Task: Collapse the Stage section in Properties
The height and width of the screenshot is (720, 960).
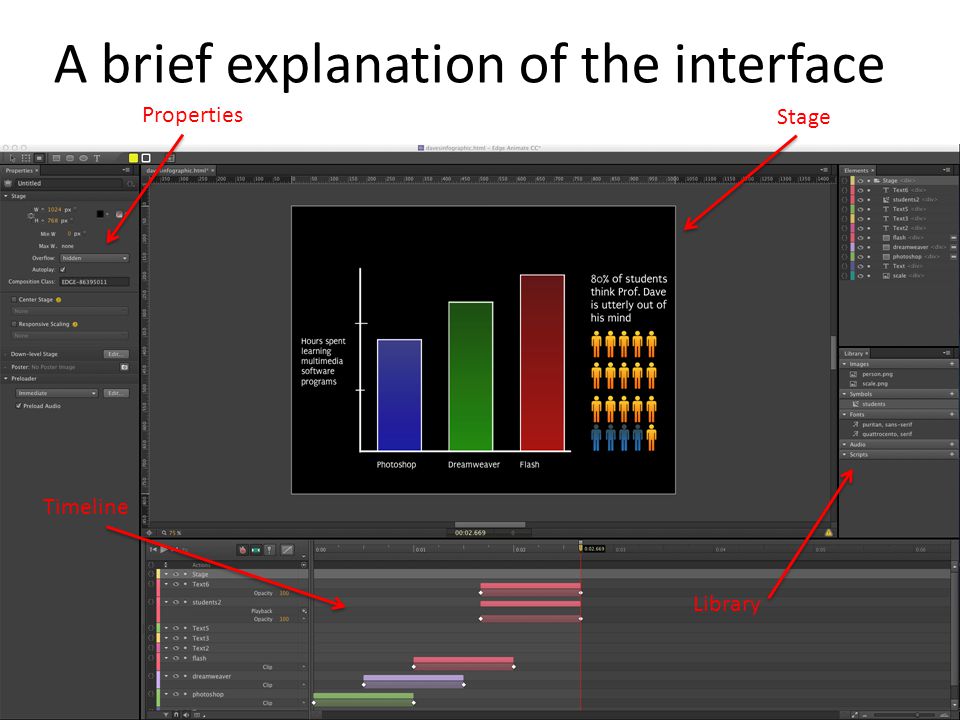Action: pos(6,197)
